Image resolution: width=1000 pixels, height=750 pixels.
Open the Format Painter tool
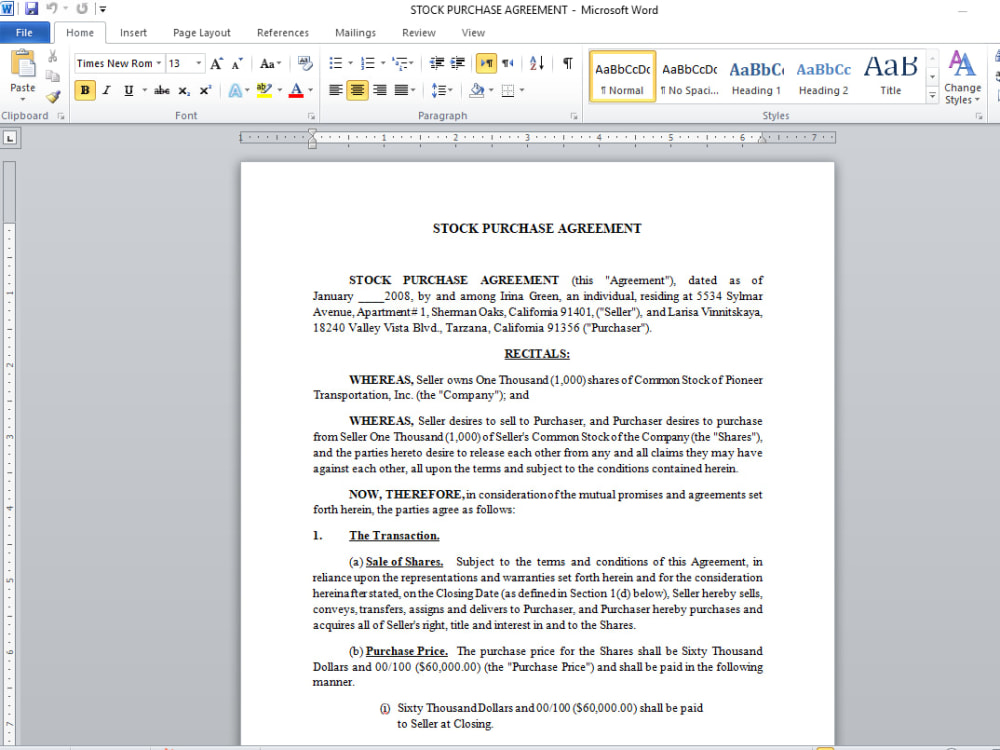click(x=52, y=97)
